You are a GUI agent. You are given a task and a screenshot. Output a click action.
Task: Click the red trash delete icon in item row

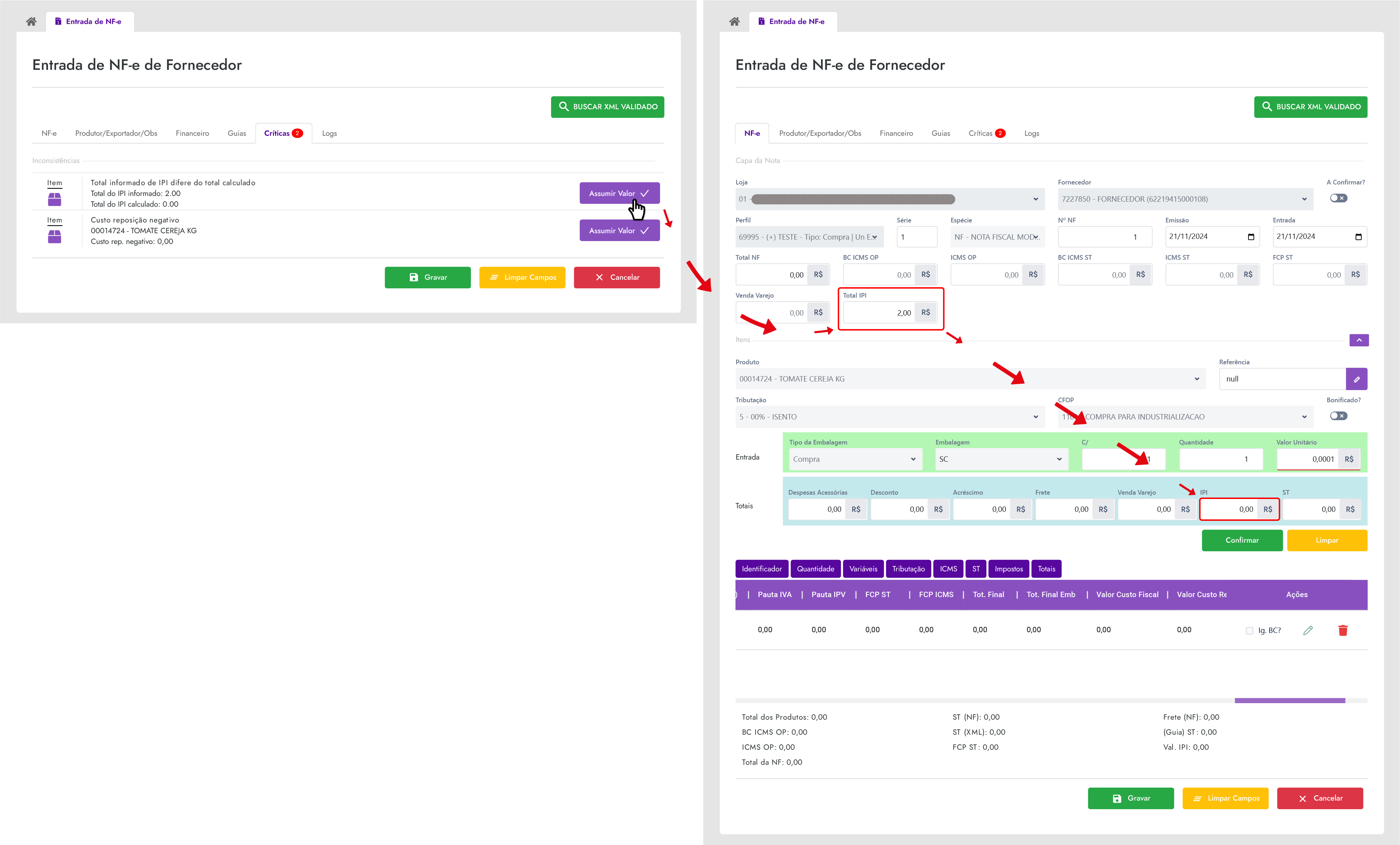click(1343, 630)
